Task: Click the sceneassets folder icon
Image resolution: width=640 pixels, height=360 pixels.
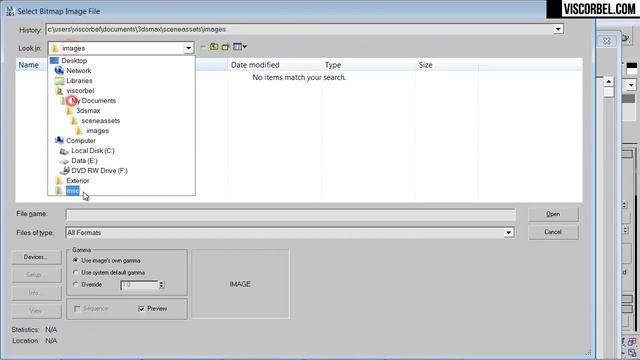Action: pos(74,121)
